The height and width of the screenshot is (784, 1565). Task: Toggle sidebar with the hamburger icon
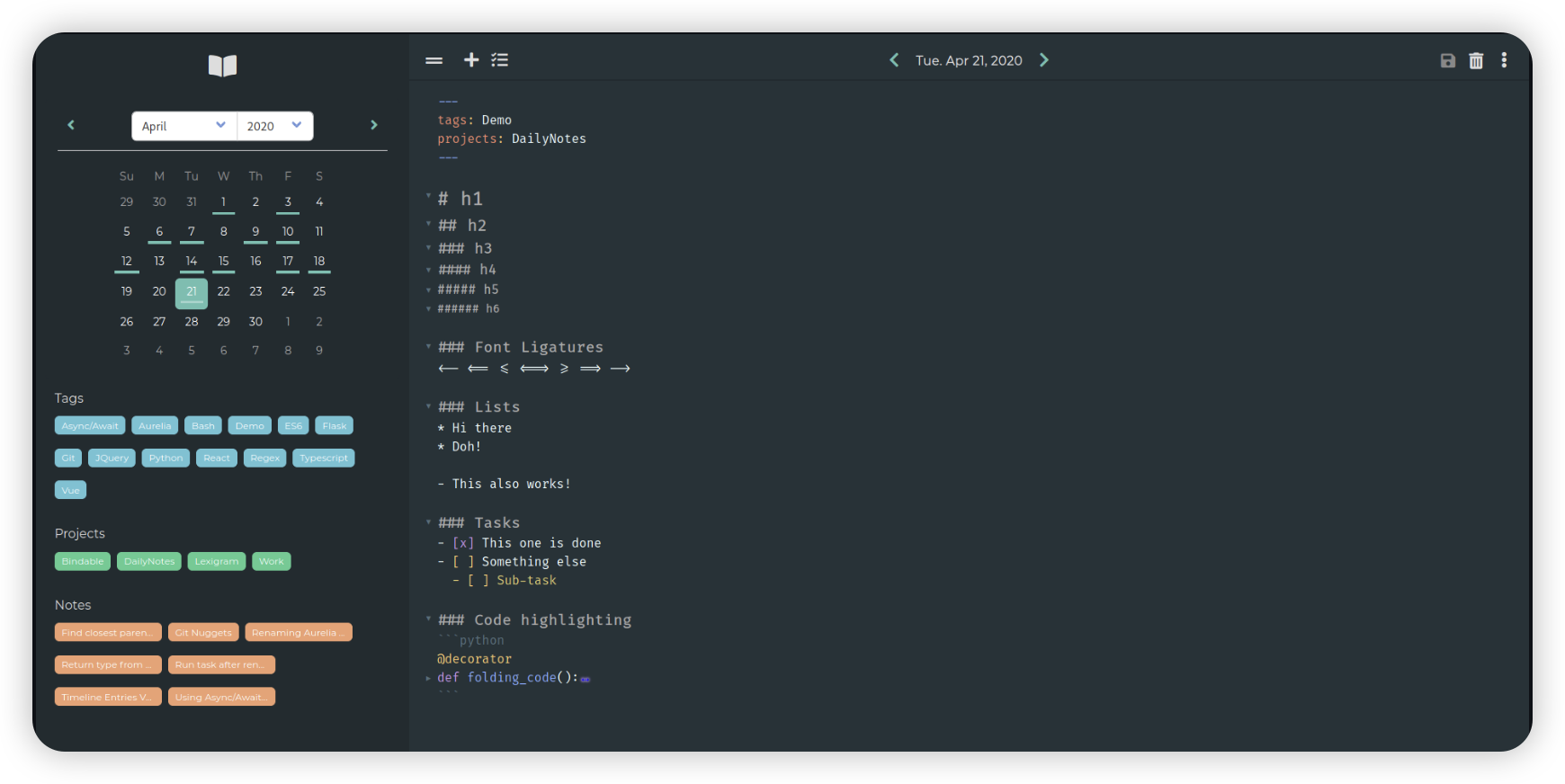click(434, 60)
